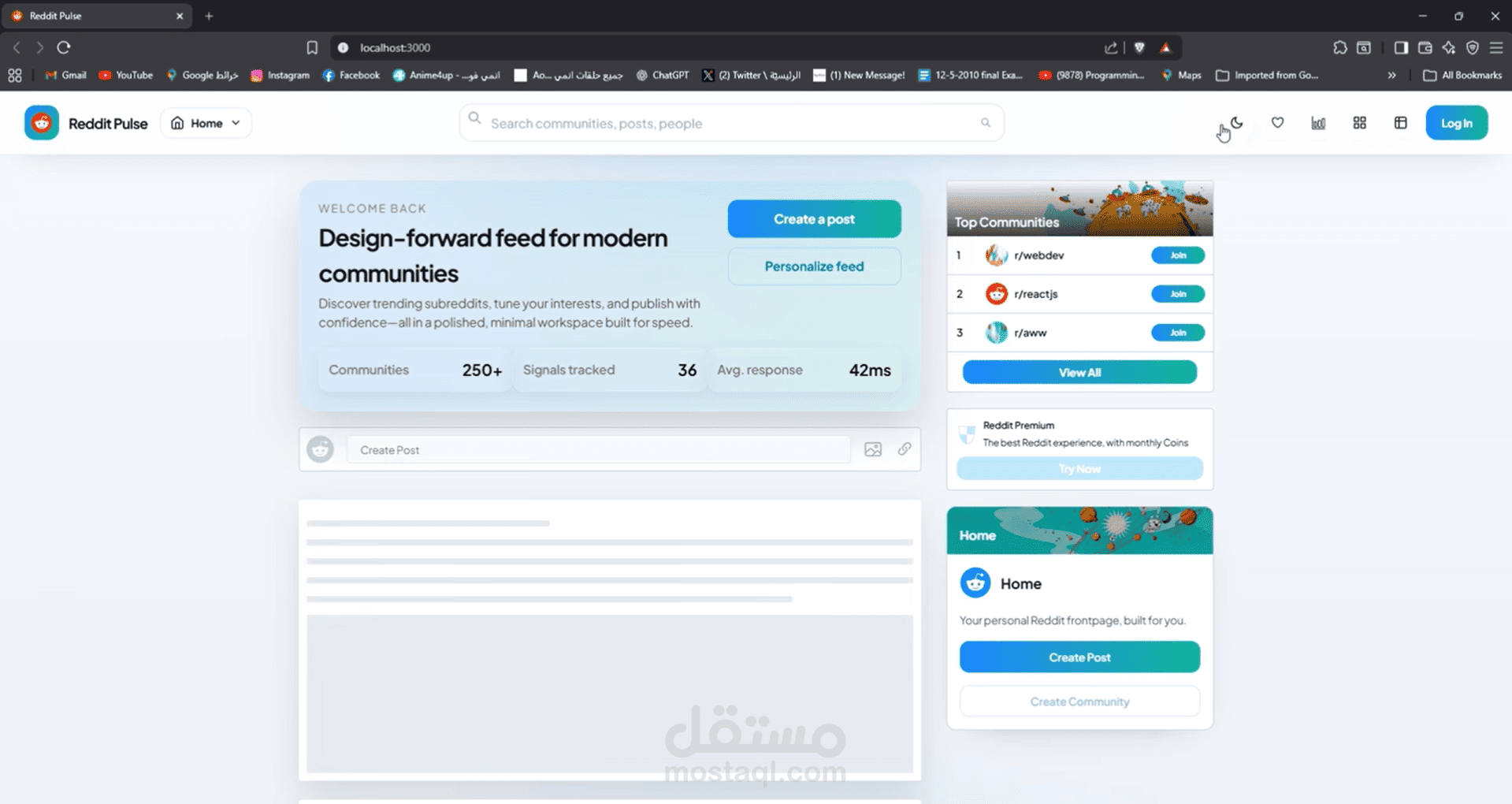
Task: Open the r/reactjs community link
Action: click(1035, 294)
